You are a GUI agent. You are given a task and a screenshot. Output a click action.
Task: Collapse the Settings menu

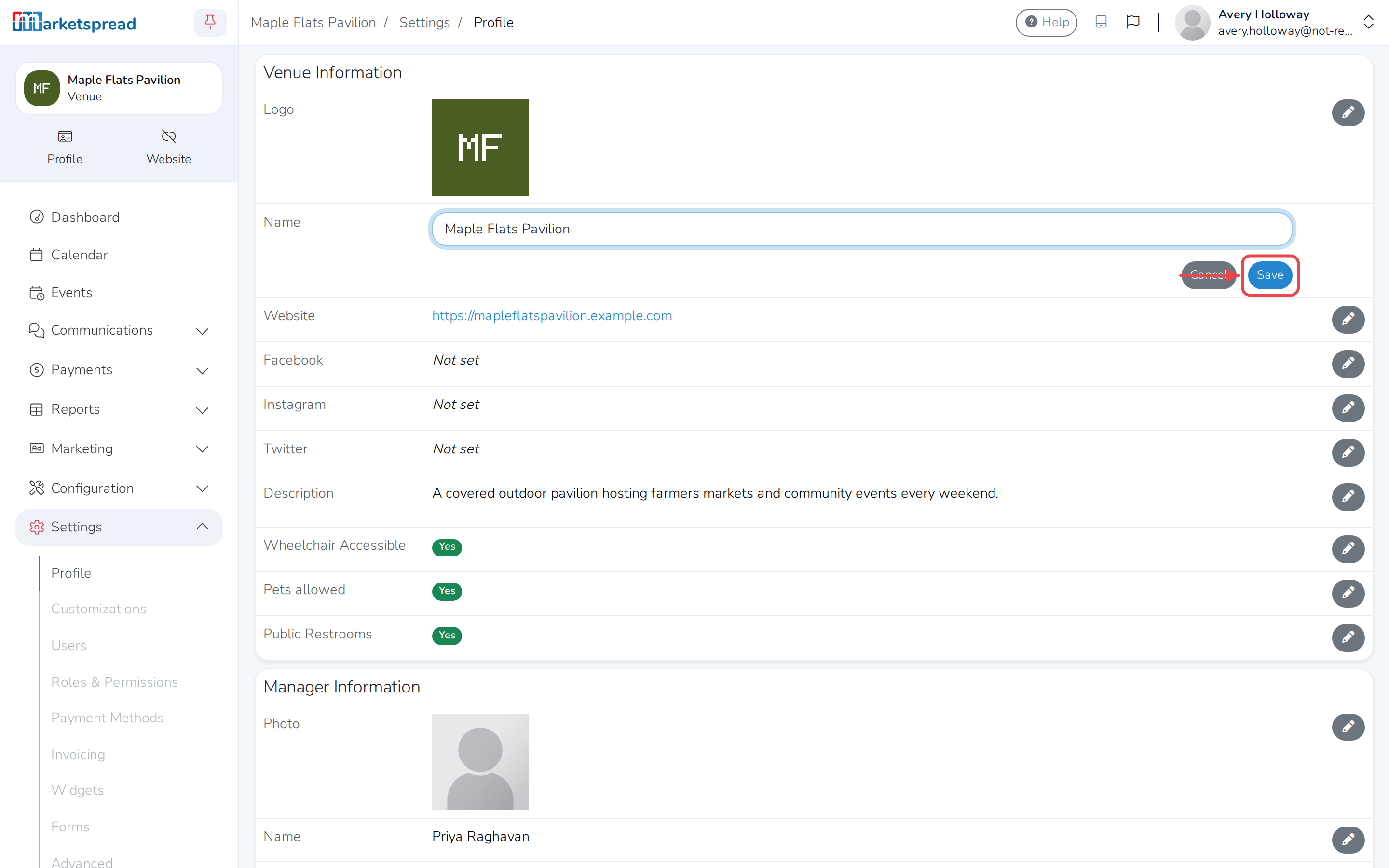pyautogui.click(x=119, y=527)
